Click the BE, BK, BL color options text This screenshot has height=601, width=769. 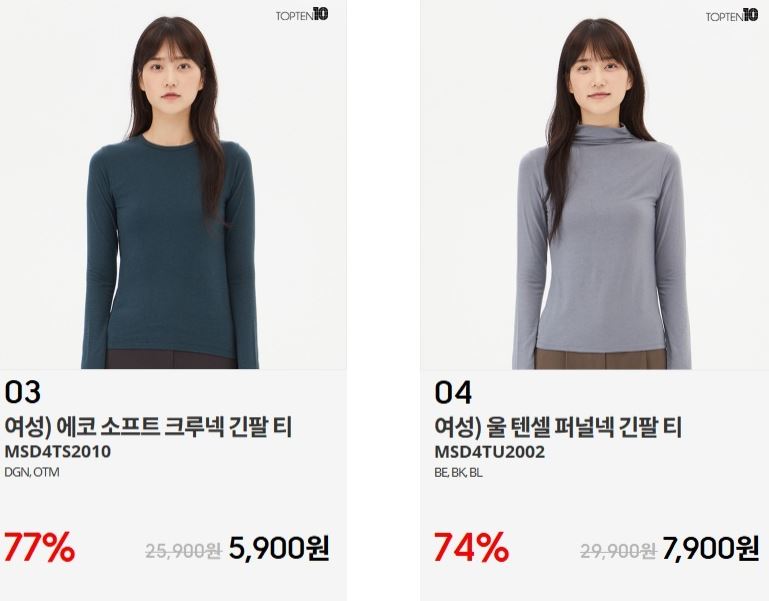pyautogui.click(x=458, y=472)
